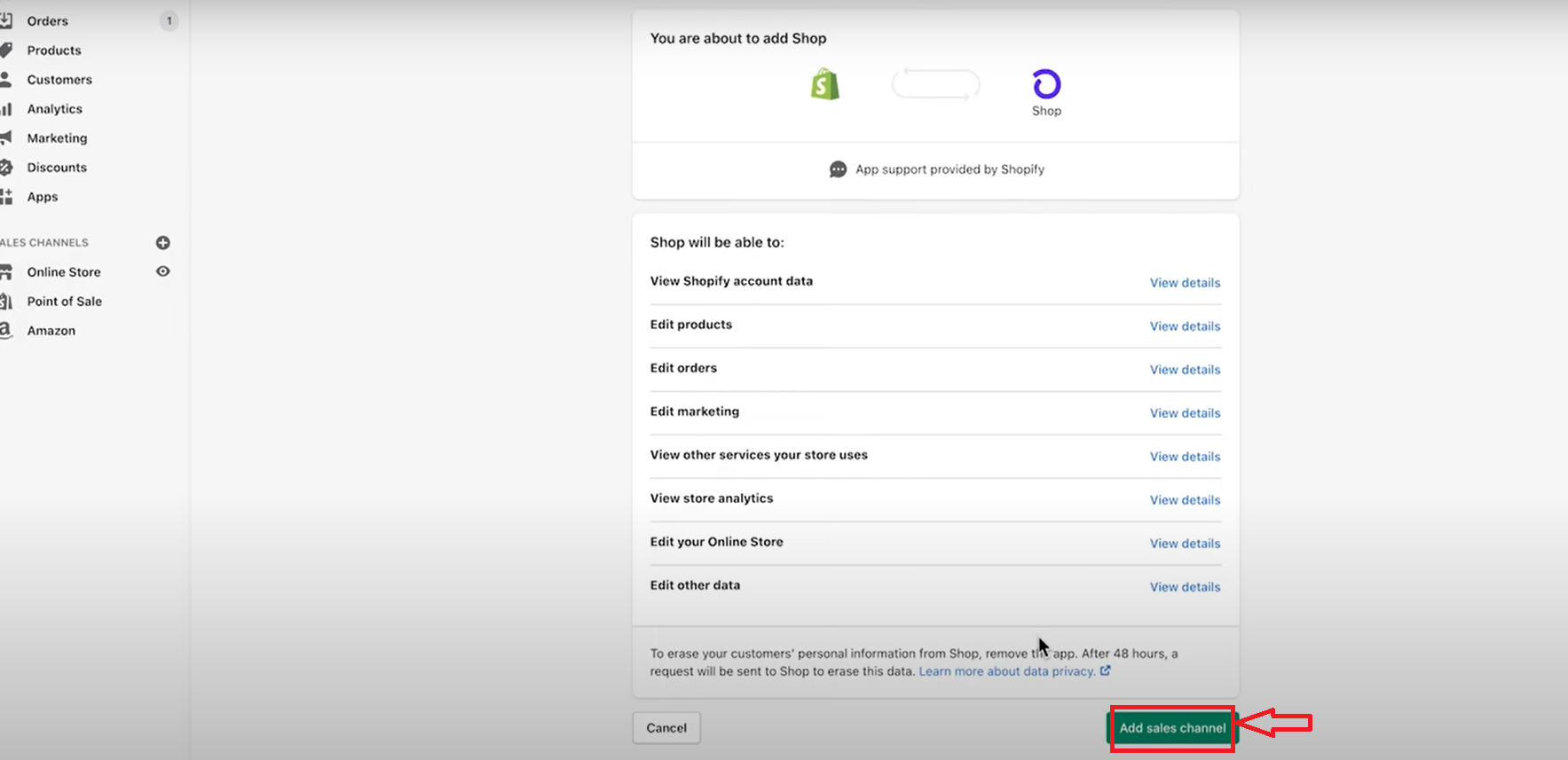This screenshot has width=1568, height=760.
Task: Select Amazon sales channel
Action: point(51,330)
